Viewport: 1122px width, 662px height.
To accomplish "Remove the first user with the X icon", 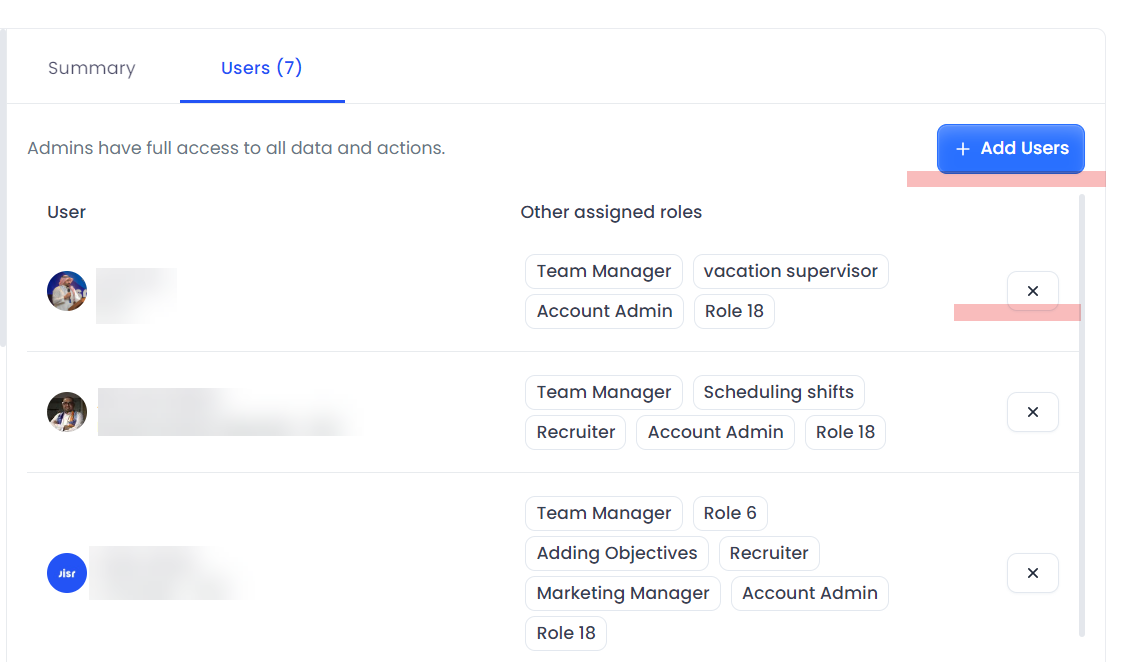I will click(1032, 291).
